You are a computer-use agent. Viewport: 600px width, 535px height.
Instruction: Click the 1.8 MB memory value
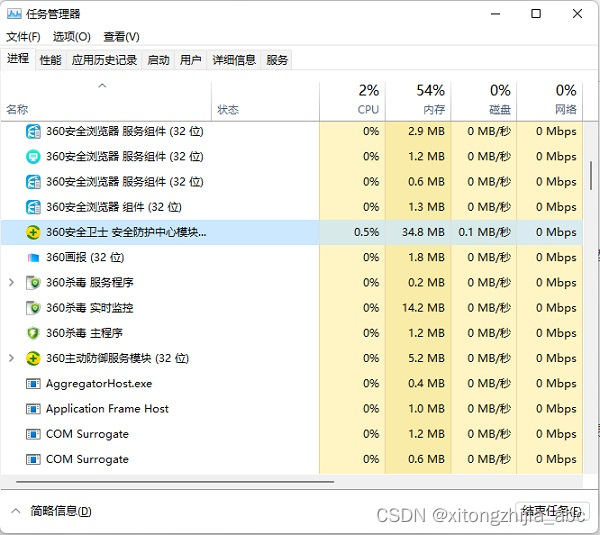426,257
